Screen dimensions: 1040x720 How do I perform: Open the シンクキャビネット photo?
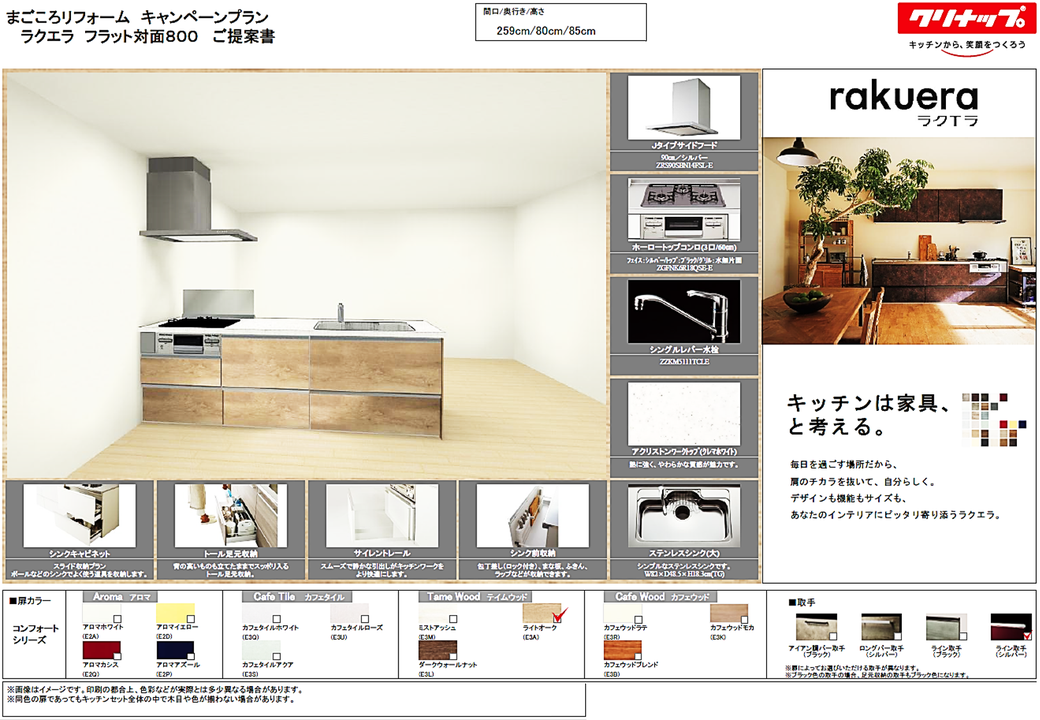pos(80,516)
